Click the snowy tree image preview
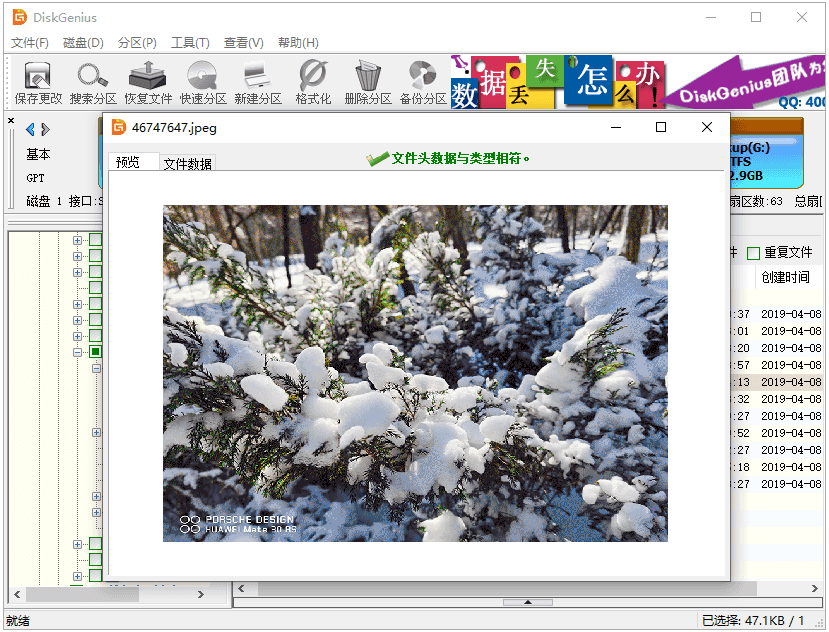Viewport: 829px width, 632px height. (x=414, y=372)
